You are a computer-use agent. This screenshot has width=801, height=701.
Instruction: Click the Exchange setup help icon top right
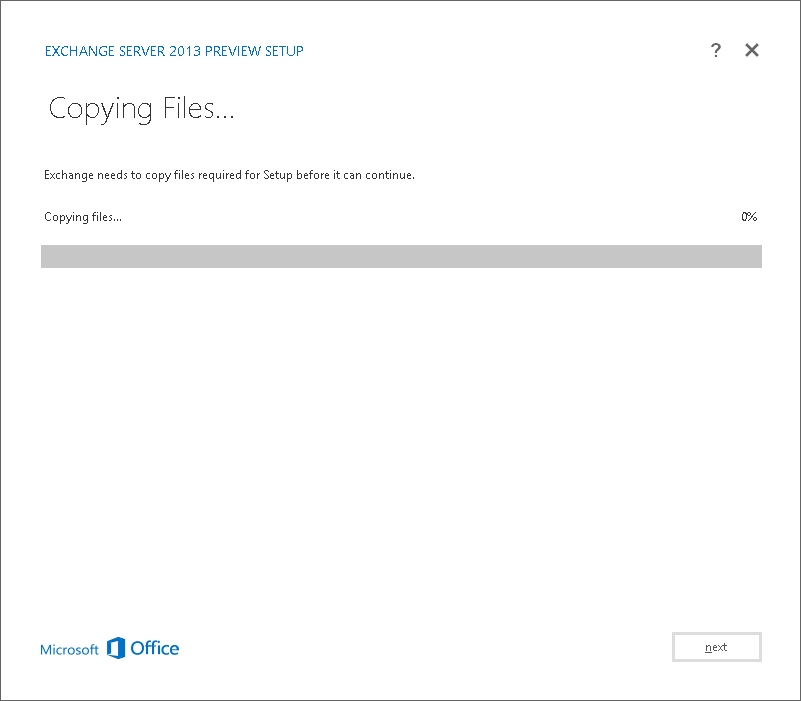[716, 50]
